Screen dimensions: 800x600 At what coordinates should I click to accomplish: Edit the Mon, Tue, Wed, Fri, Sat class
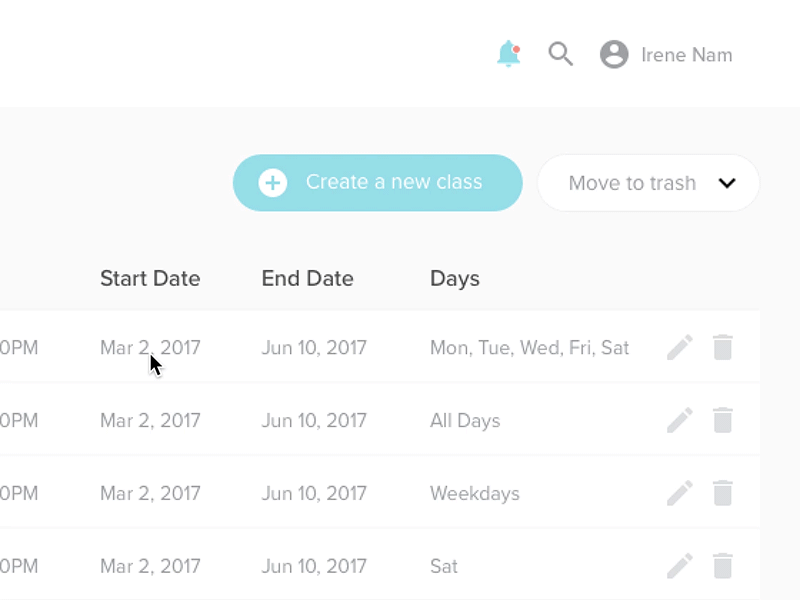(680, 348)
